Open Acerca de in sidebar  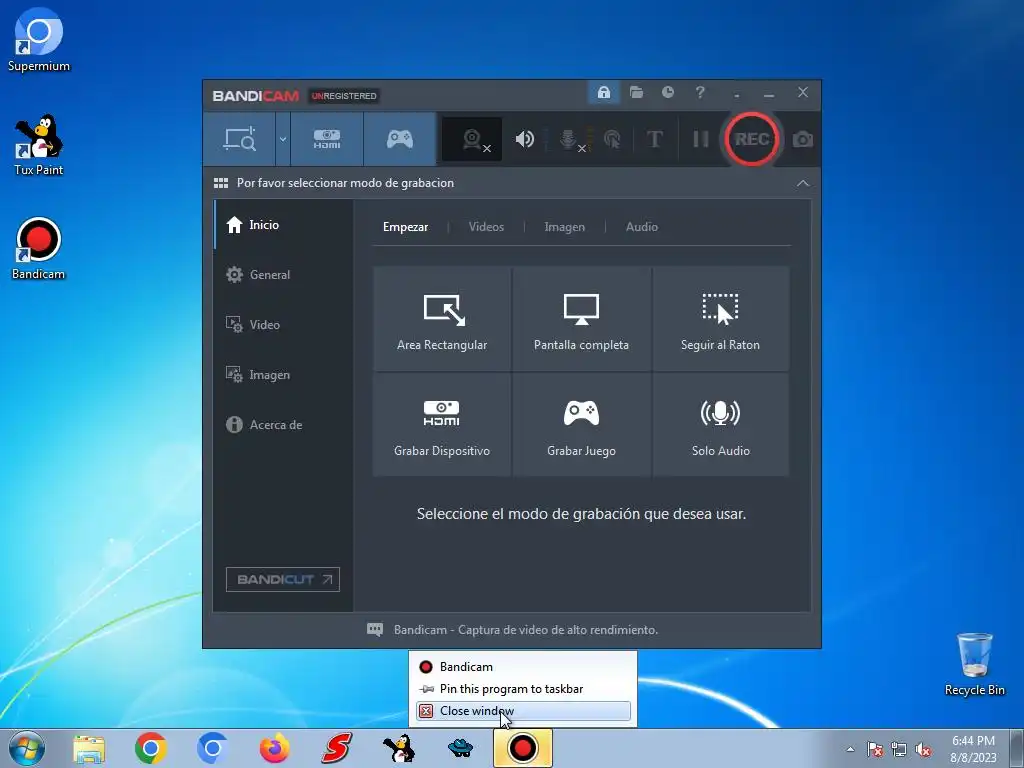(283, 424)
